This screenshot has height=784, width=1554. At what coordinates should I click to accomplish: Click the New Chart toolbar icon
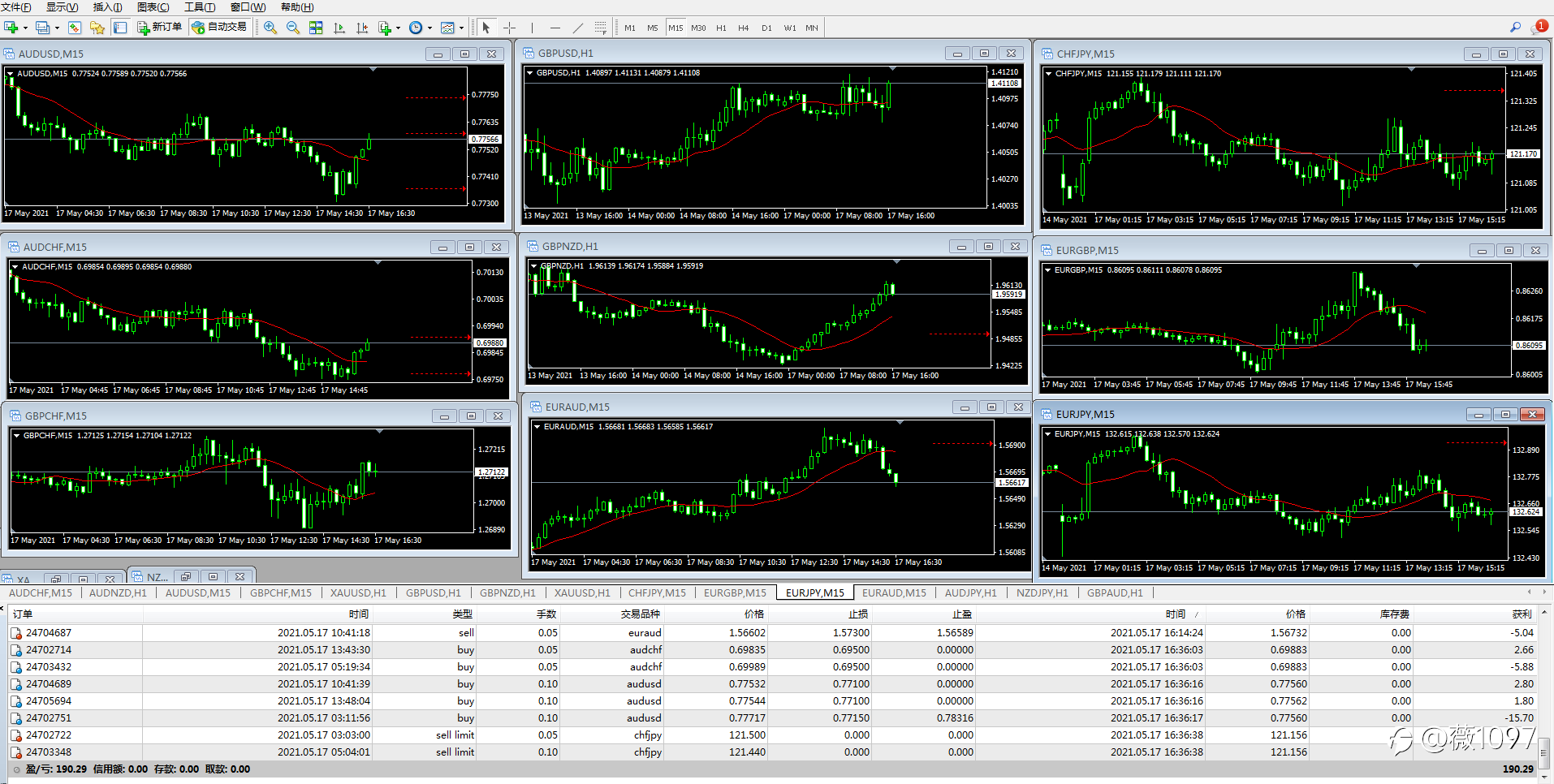(x=11, y=28)
